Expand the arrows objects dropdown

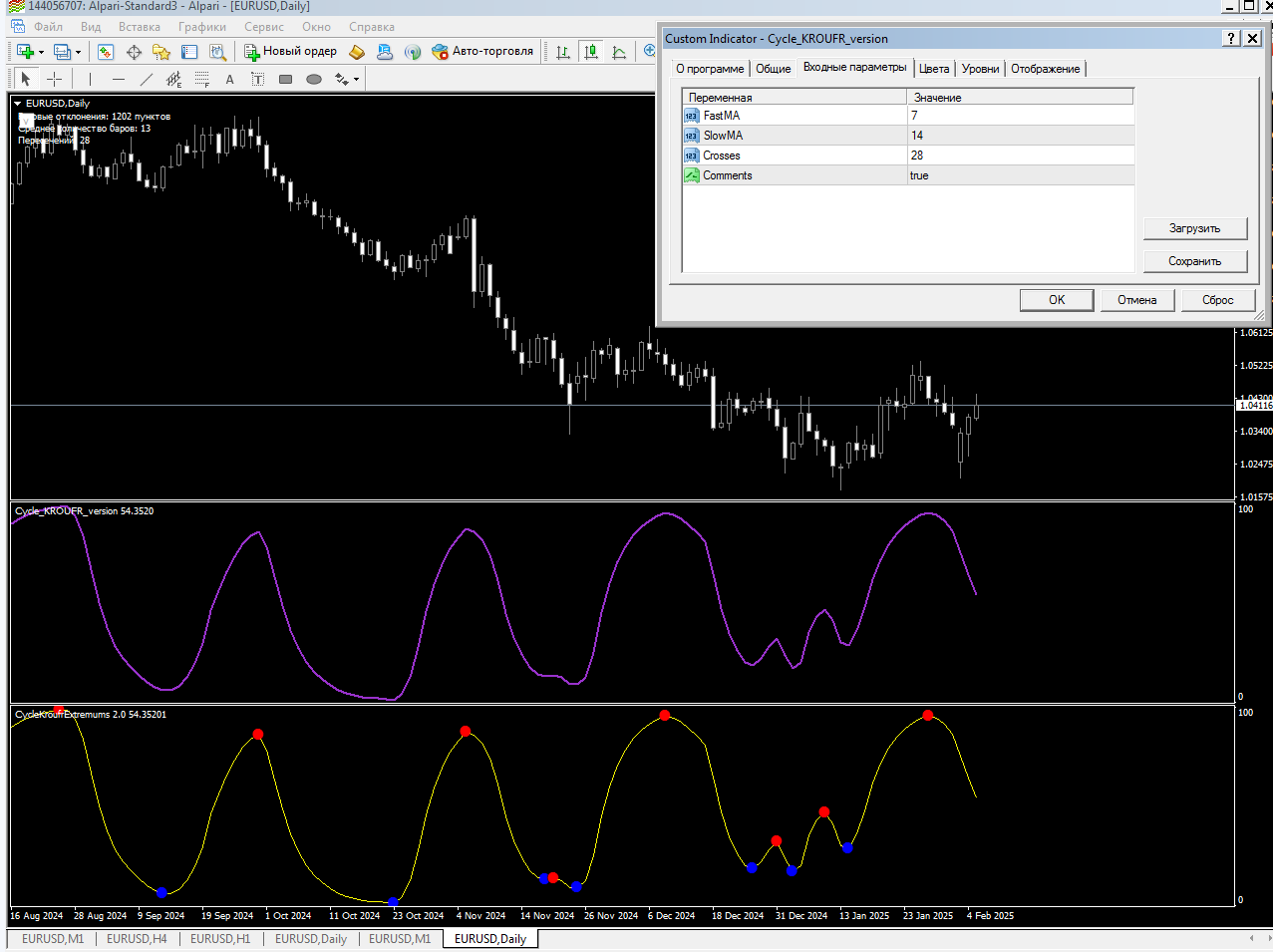click(x=356, y=79)
